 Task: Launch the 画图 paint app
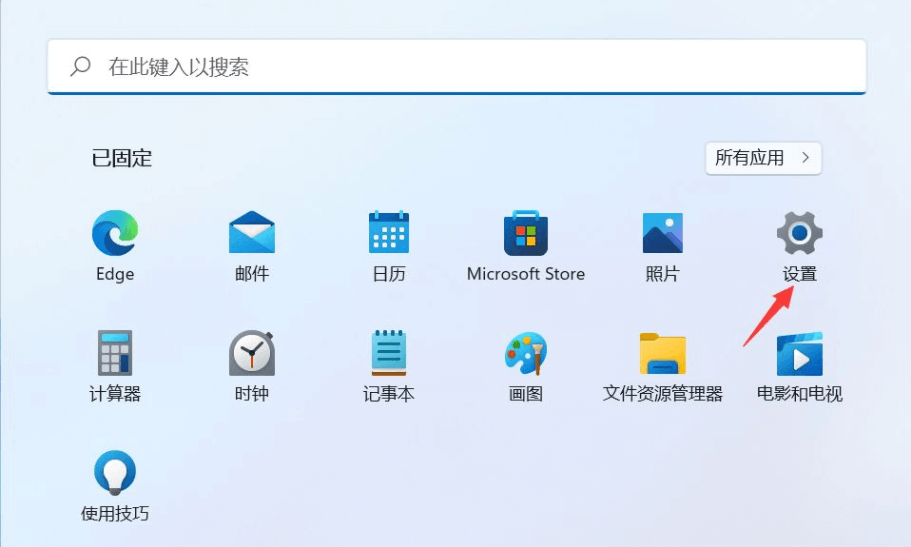[526, 353]
